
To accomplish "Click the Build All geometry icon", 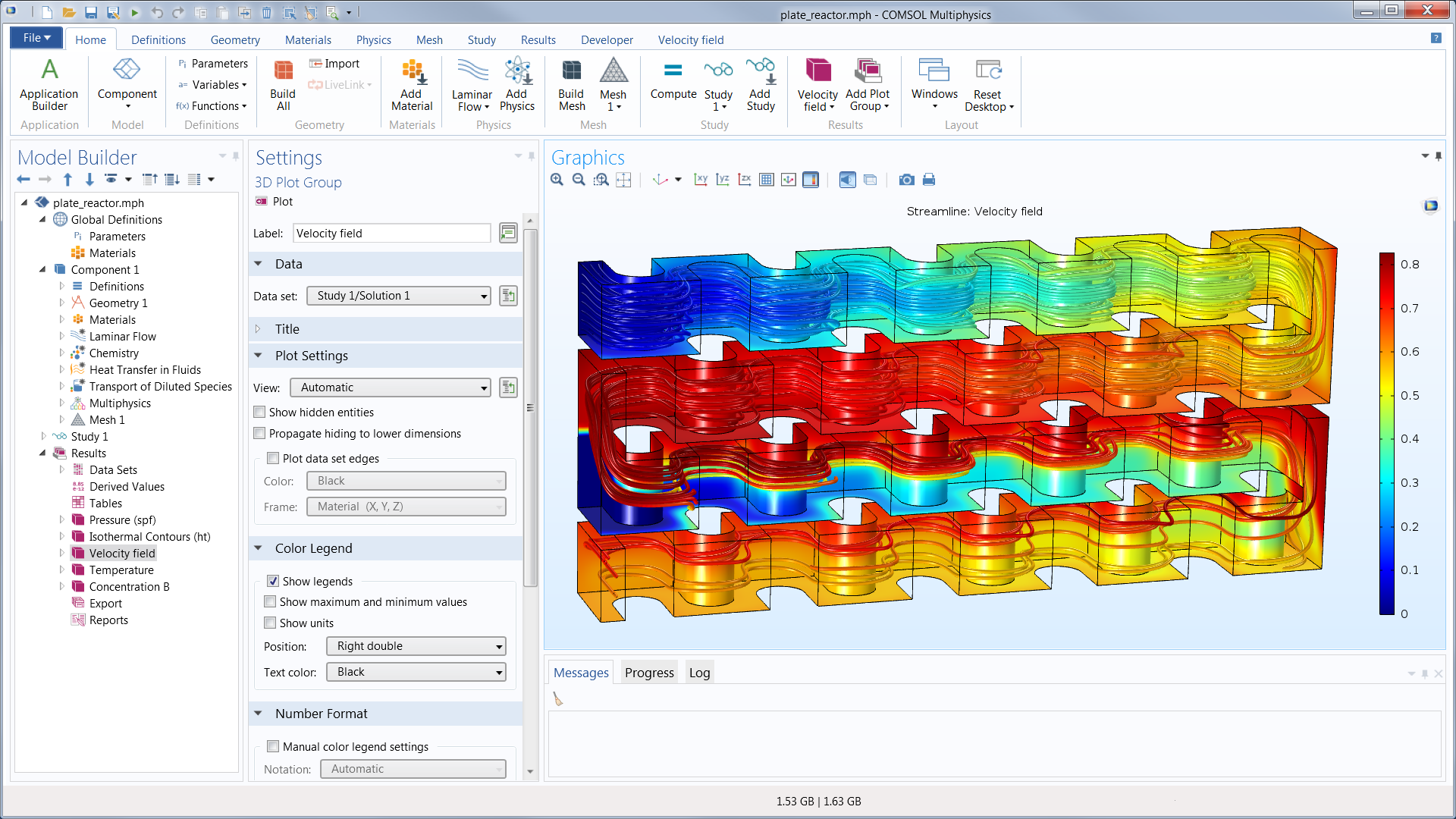I will click(x=283, y=83).
